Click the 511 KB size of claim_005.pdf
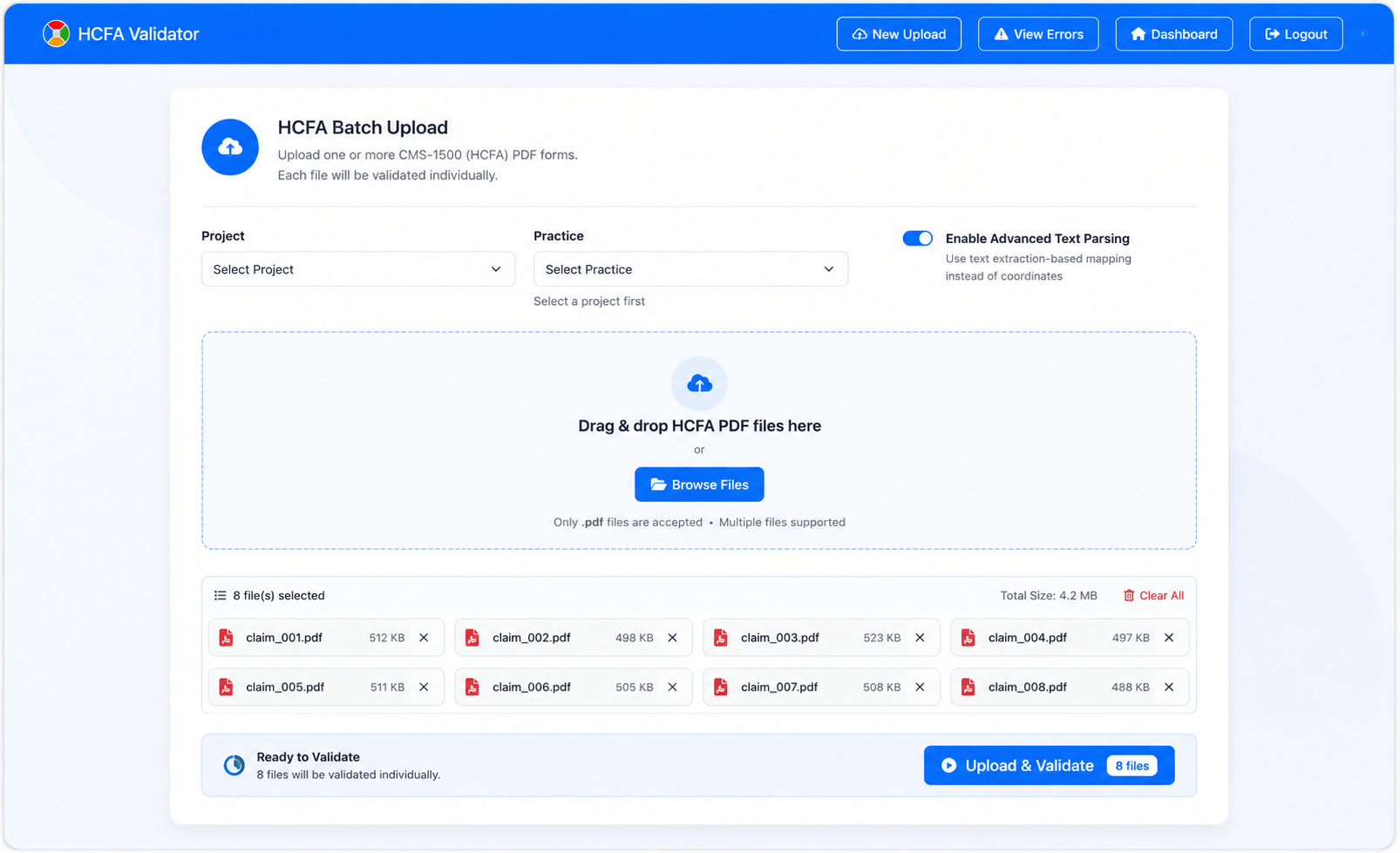This screenshot has width=1400, height=853. coord(387,687)
